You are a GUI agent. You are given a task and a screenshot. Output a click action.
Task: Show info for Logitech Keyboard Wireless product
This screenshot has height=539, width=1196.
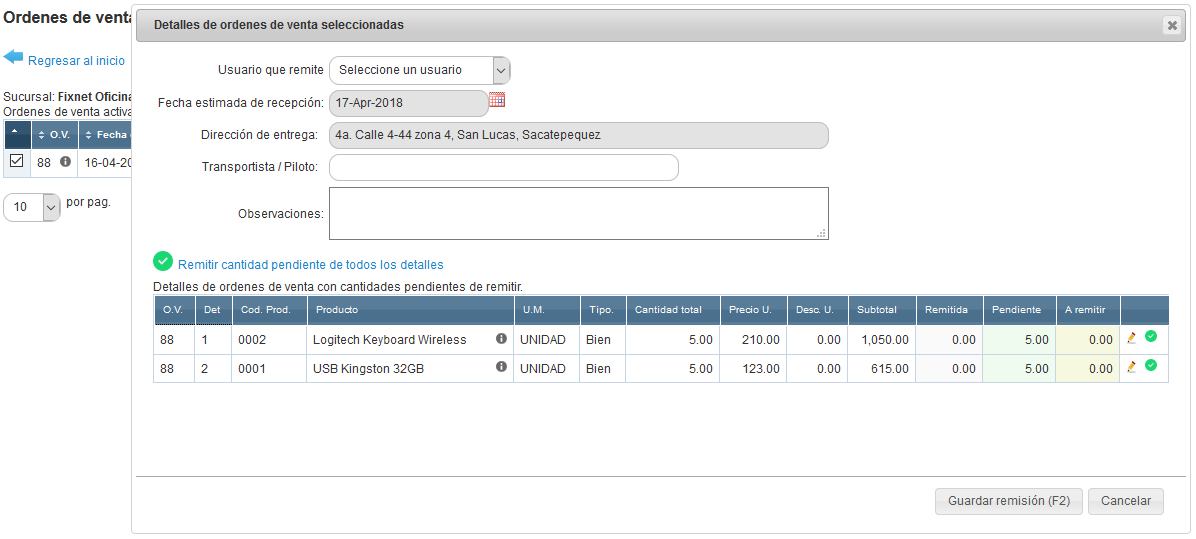tap(501, 339)
